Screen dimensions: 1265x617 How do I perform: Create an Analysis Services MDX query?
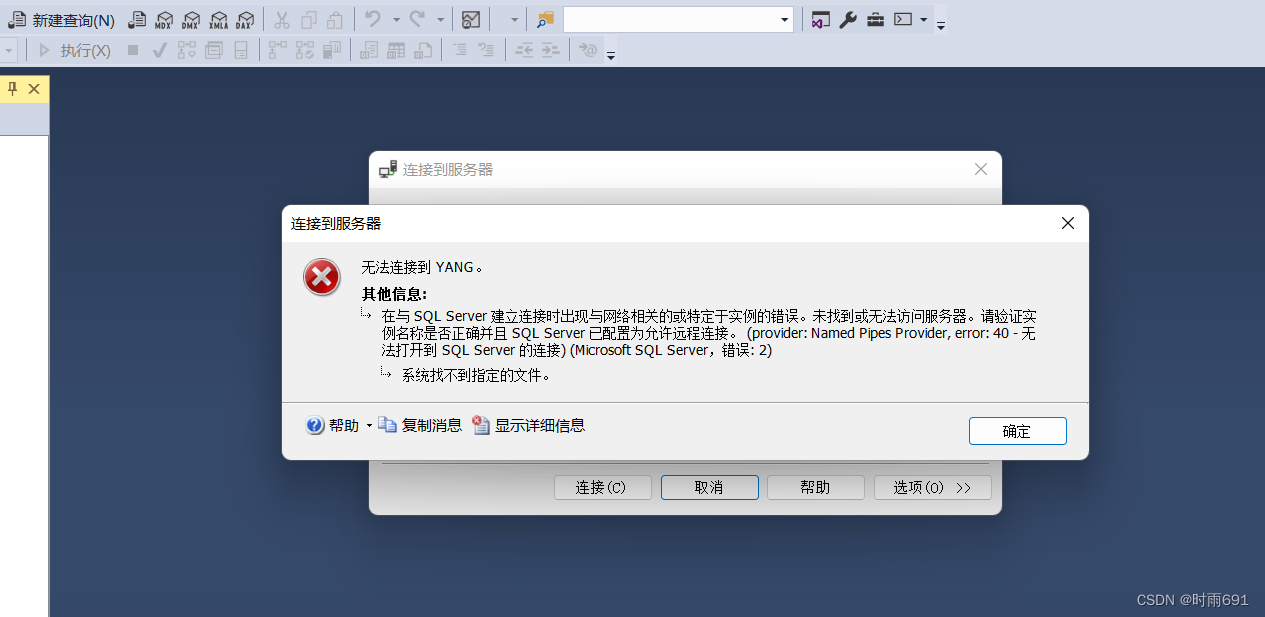click(x=164, y=20)
